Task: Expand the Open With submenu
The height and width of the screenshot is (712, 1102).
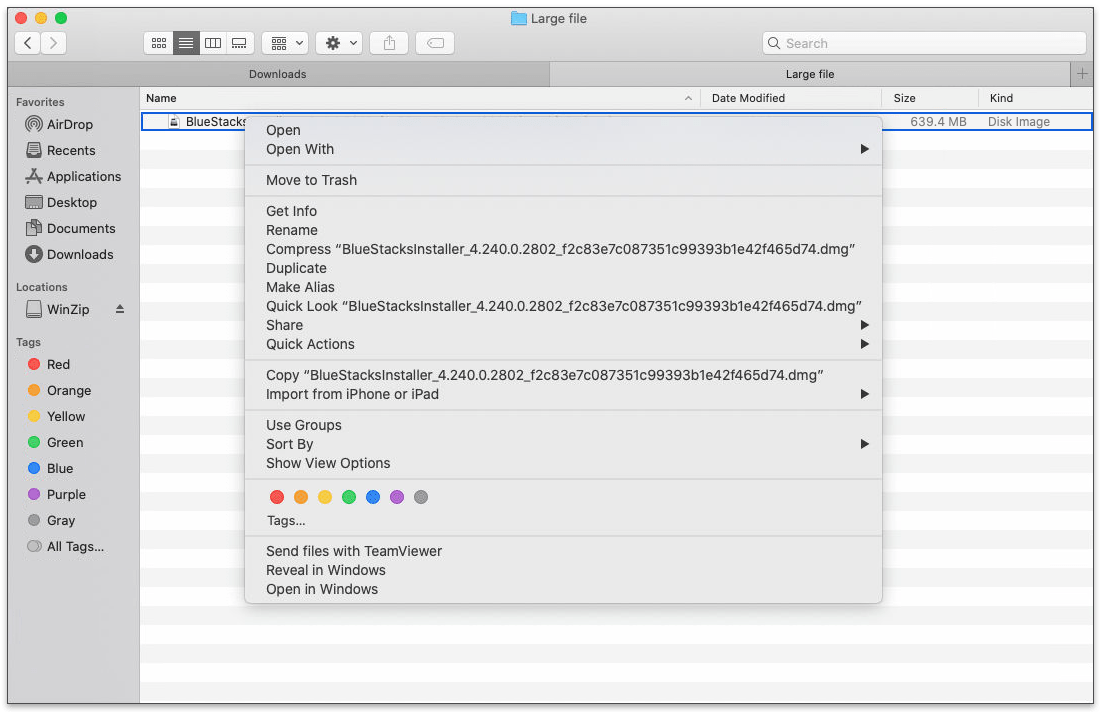Action: [x=563, y=149]
